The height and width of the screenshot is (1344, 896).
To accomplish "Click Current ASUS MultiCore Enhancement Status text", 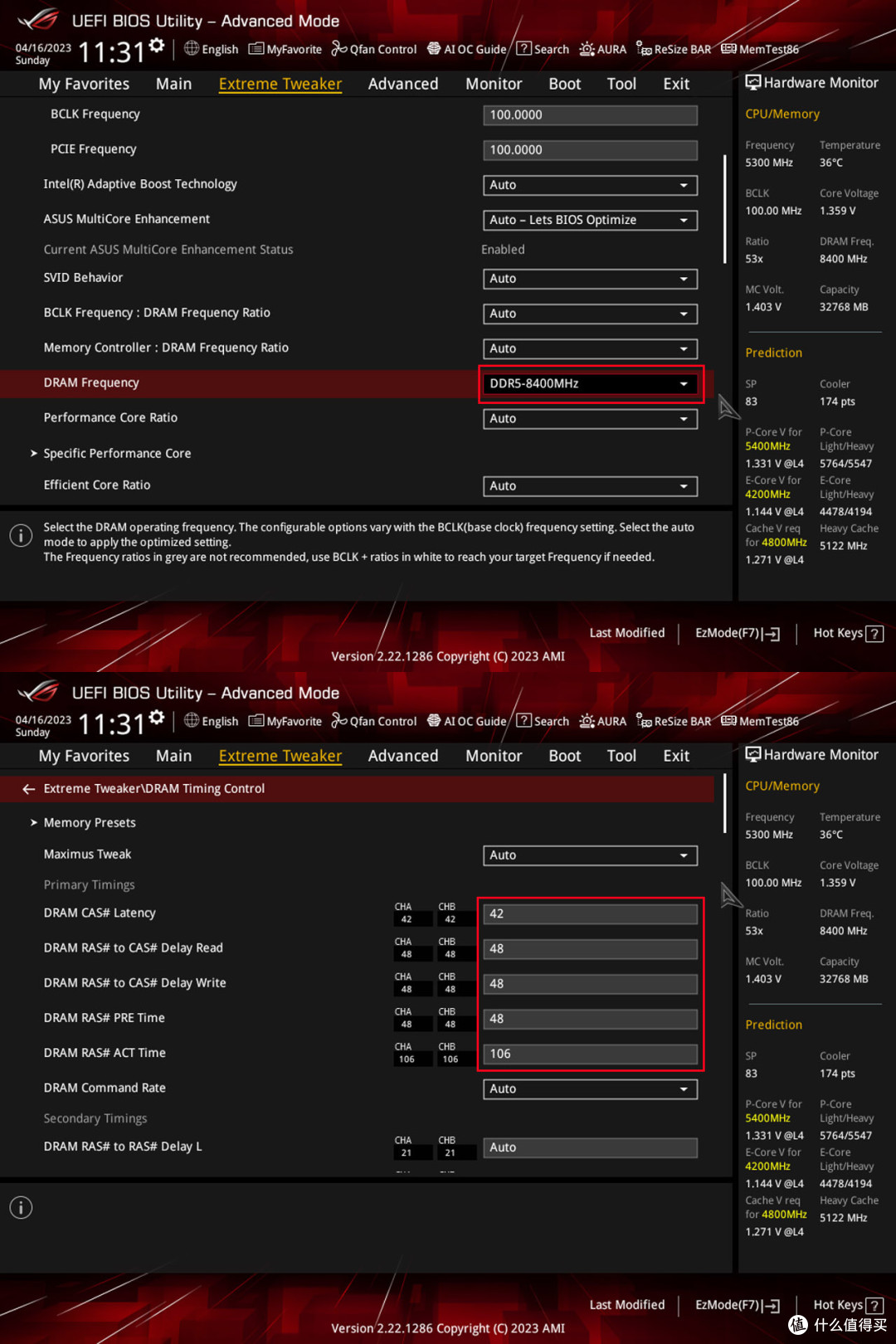I will (168, 250).
